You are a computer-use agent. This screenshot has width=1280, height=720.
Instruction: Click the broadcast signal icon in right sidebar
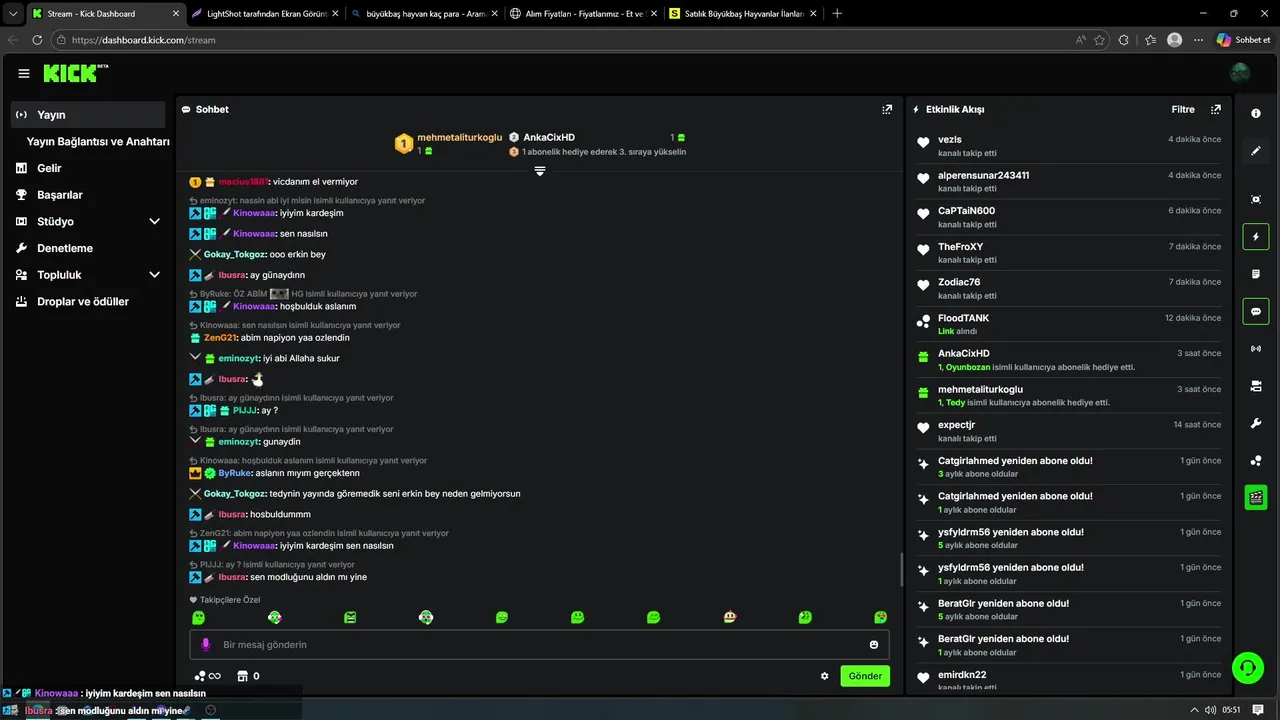(x=1256, y=349)
